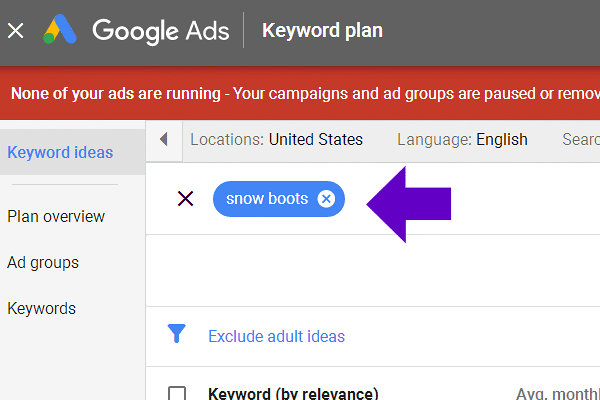Select the snow boots keyword chip text
This screenshot has height=400, width=600.
(267, 199)
